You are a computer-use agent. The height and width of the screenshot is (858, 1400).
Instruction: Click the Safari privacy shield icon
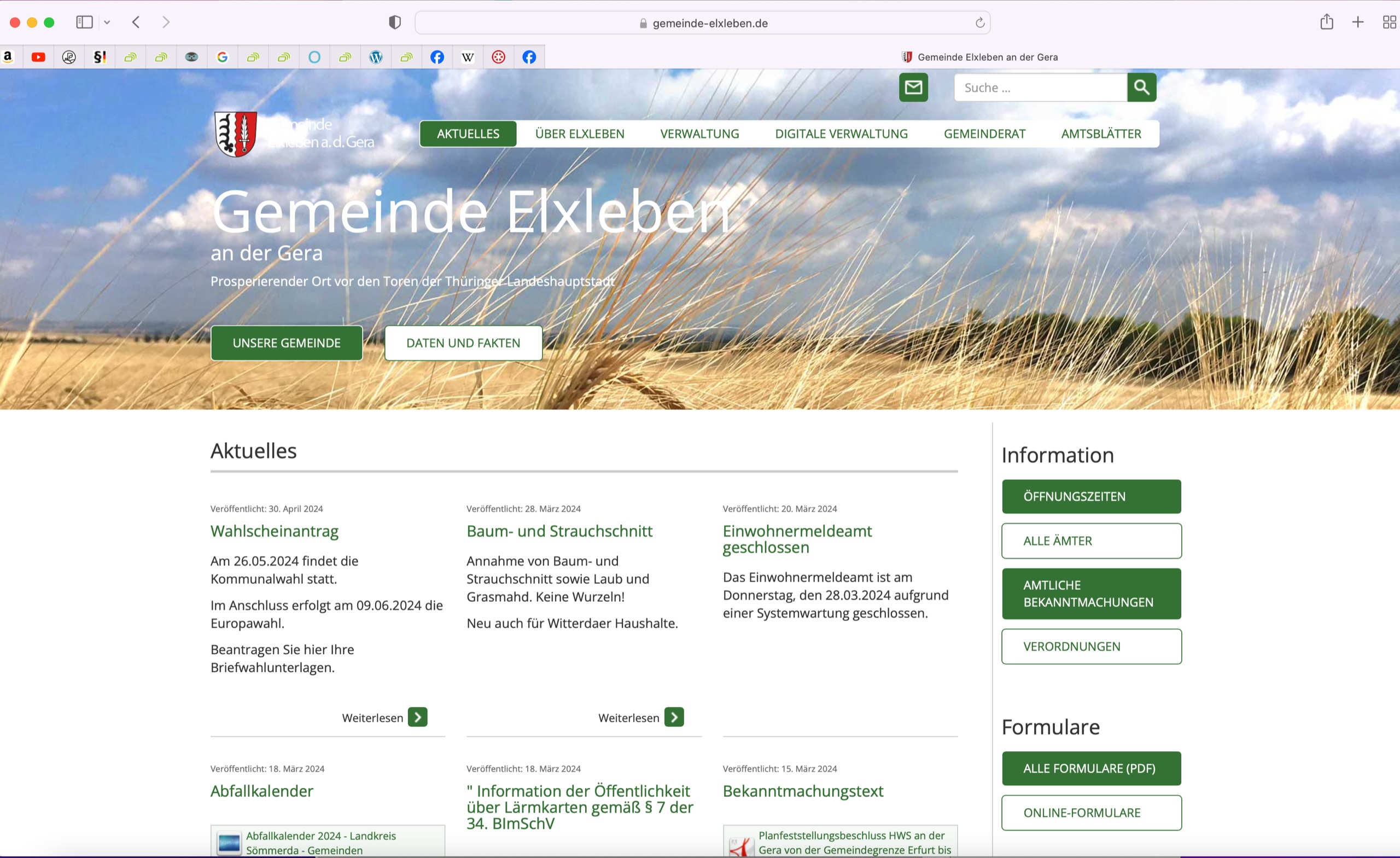[394, 23]
